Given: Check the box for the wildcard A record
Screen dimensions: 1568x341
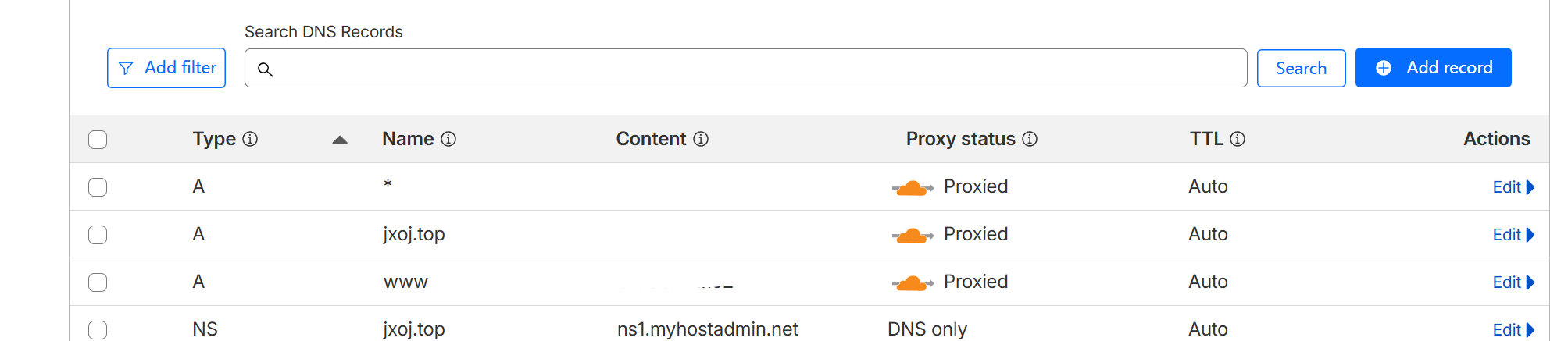Looking at the screenshot, I should (x=98, y=187).
